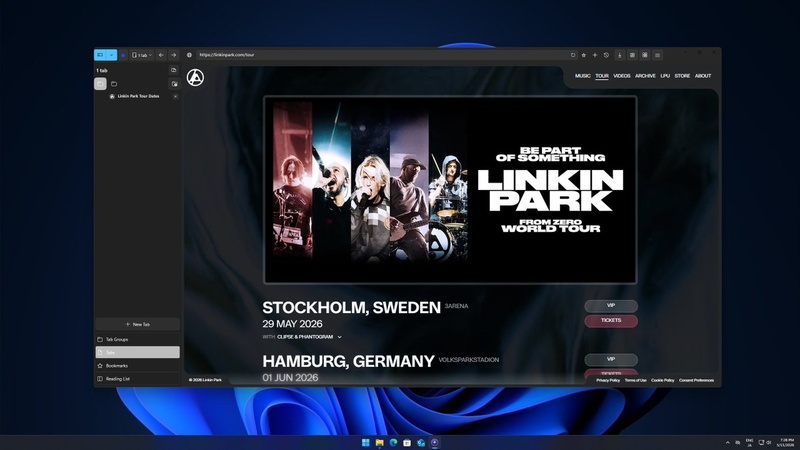This screenshot has height=450, width=800.
Task: Visit STORE in the site navigation
Action: 682,76
